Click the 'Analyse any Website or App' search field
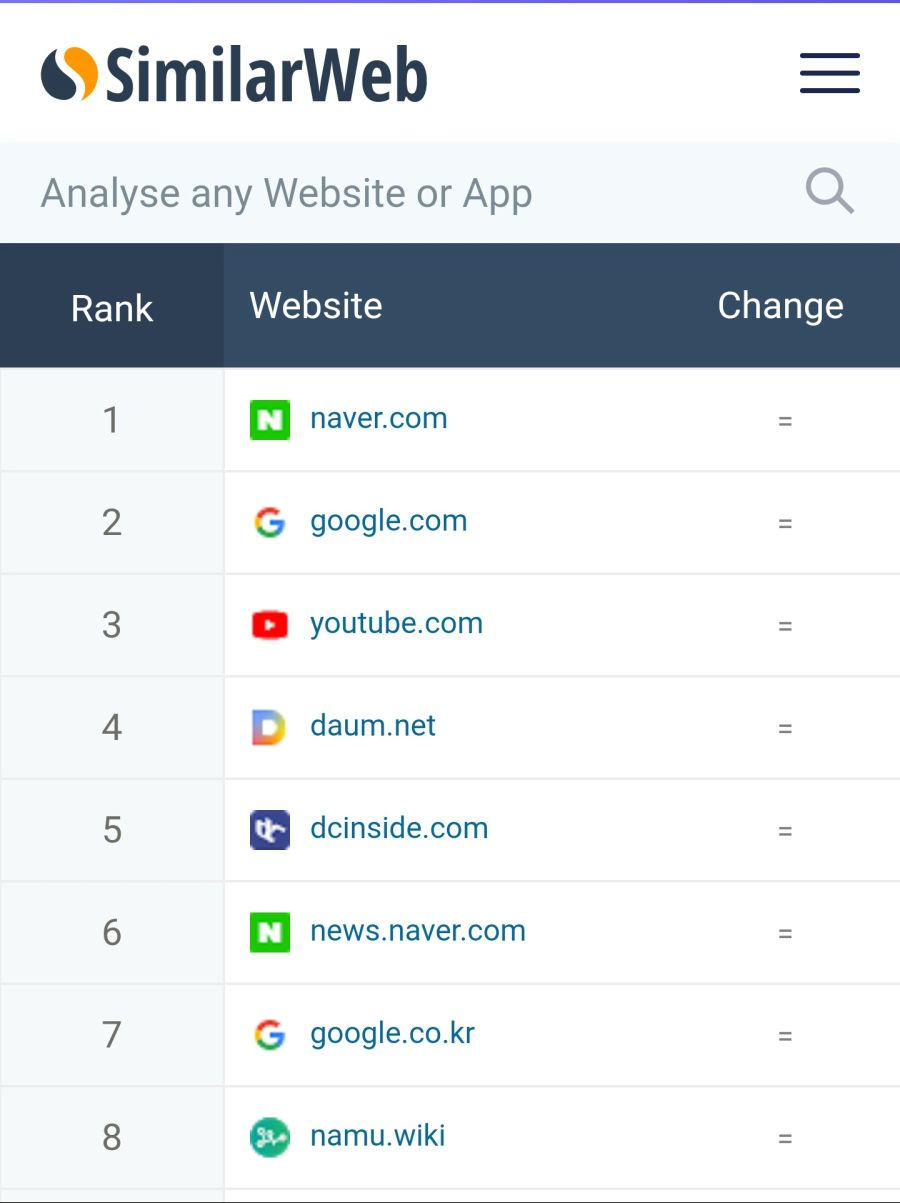 coord(285,192)
